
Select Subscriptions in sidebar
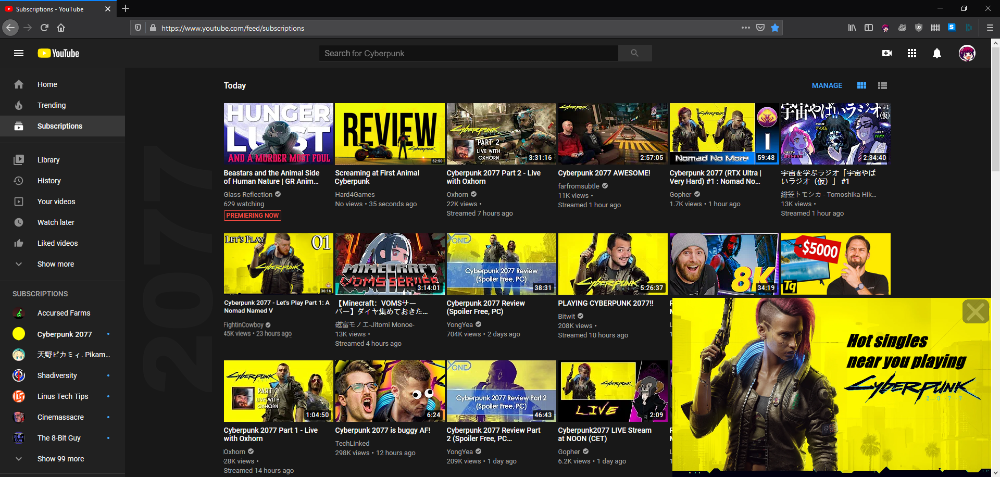click(x=62, y=126)
